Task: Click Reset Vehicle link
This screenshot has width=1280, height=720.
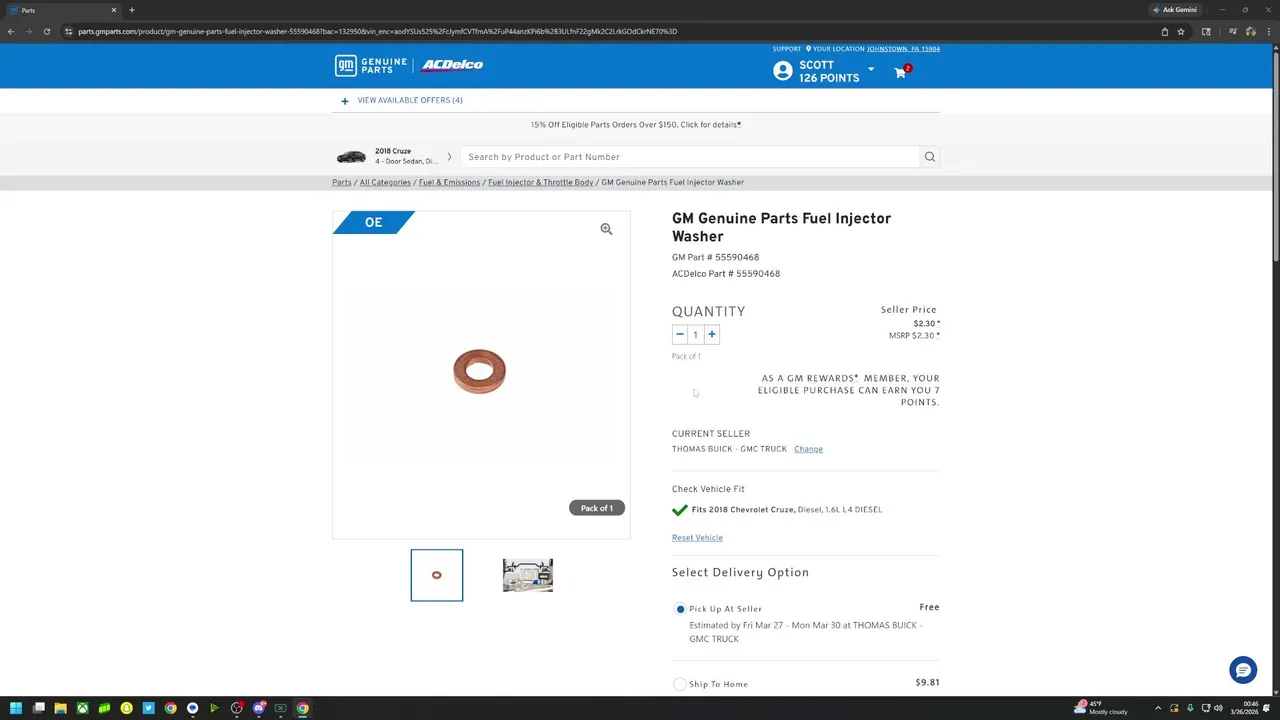Action: tap(697, 538)
